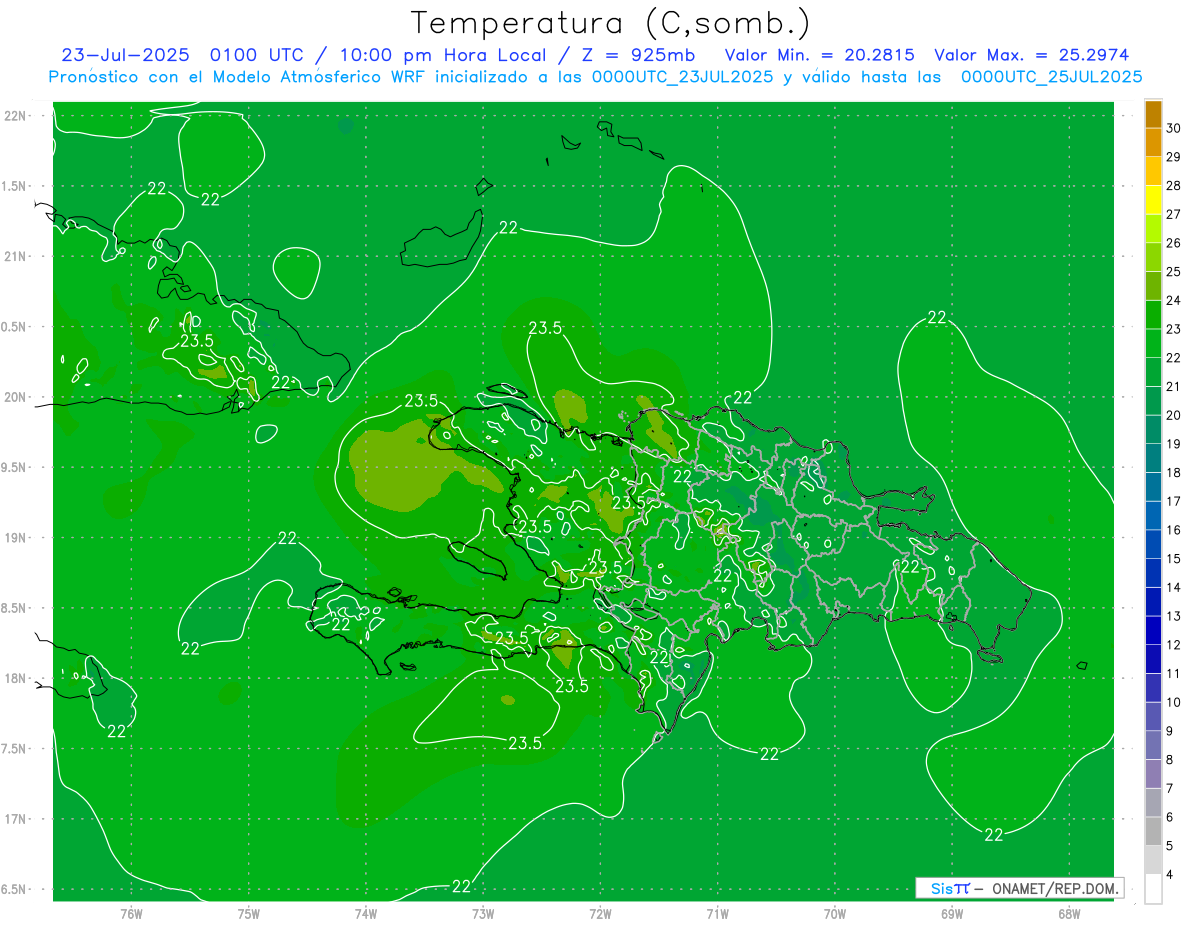Click the init time 0000UTC_23JUL2025 text

pyautogui.click(x=681, y=77)
